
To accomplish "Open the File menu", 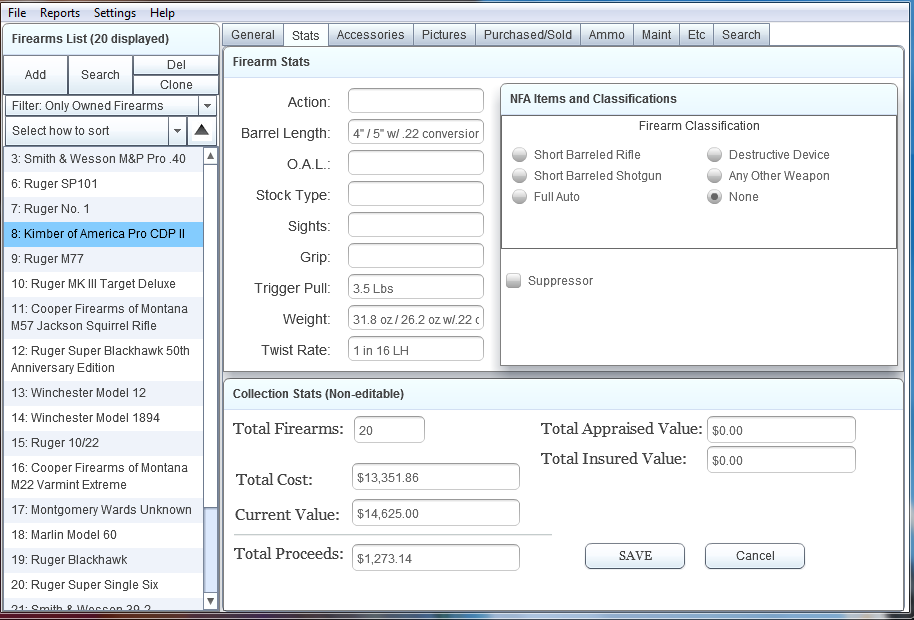I will (17, 12).
